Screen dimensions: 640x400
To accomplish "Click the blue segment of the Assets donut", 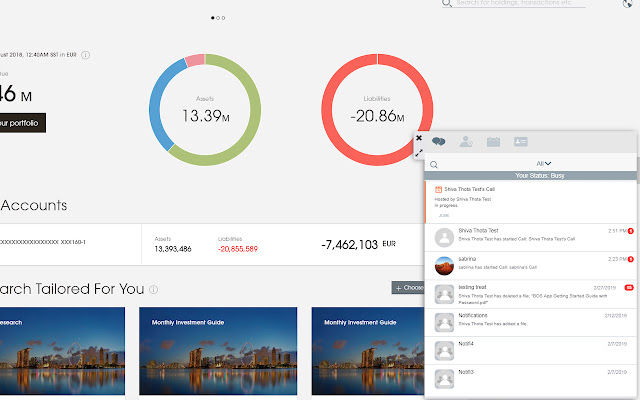I will point(160,108).
